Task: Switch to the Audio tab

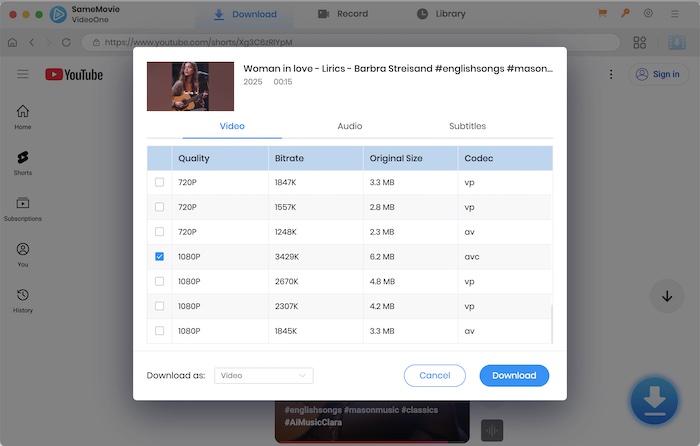Action: coord(350,126)
